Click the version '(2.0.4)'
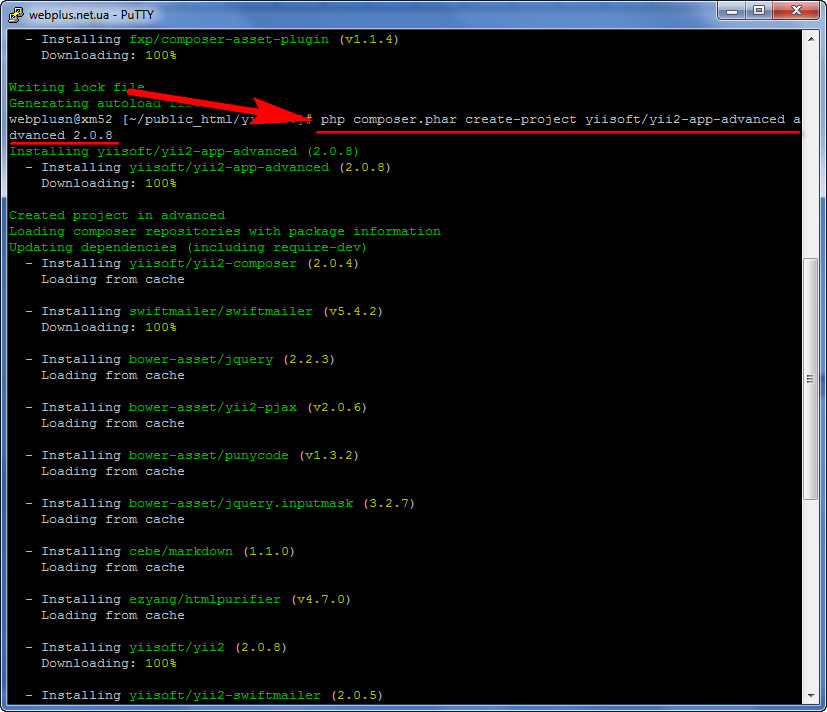Viewport: 827px width, 712px height. [333, 263]
